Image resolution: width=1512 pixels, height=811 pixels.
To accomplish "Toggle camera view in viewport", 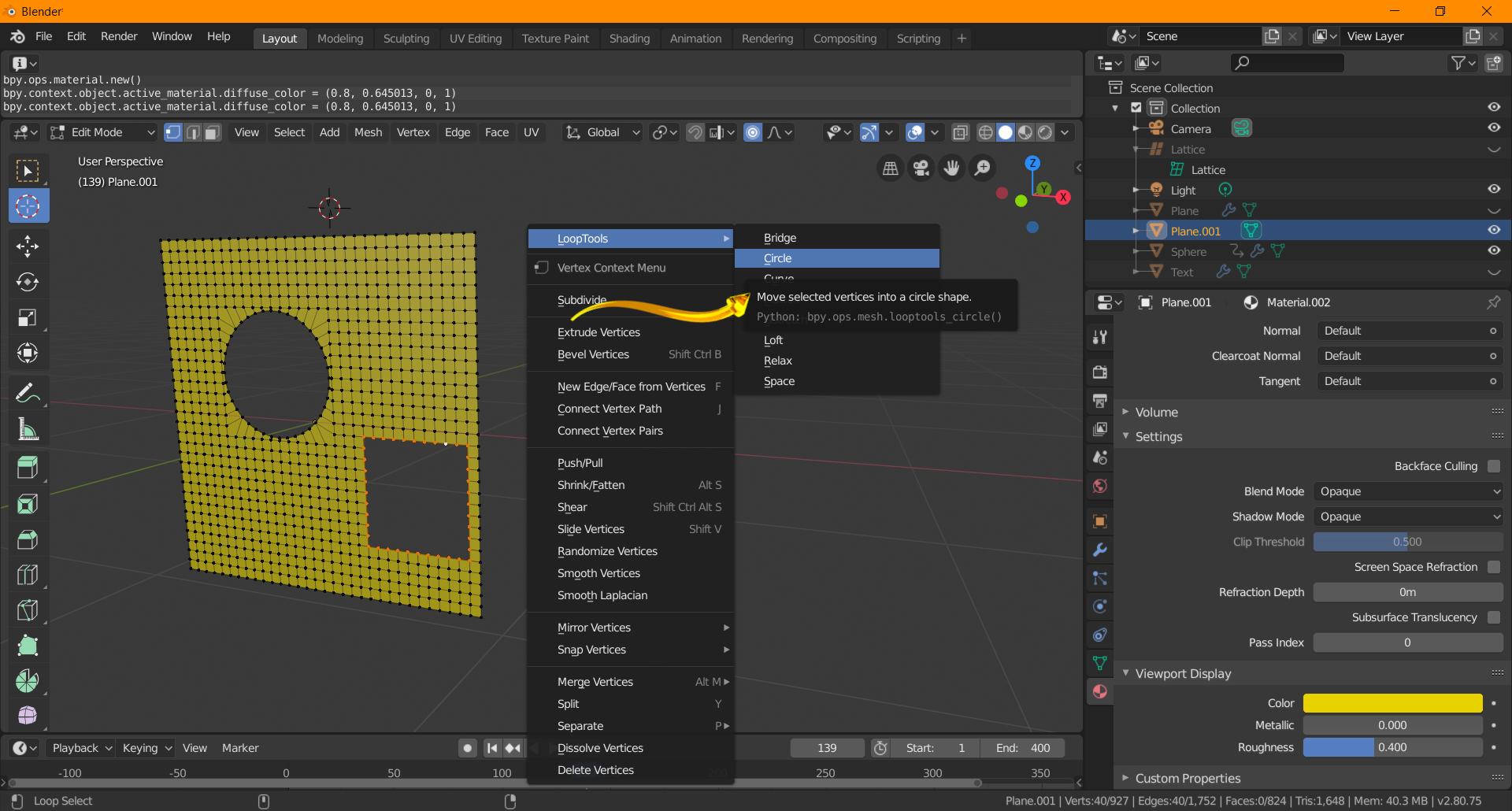I will tap(921, 168).
